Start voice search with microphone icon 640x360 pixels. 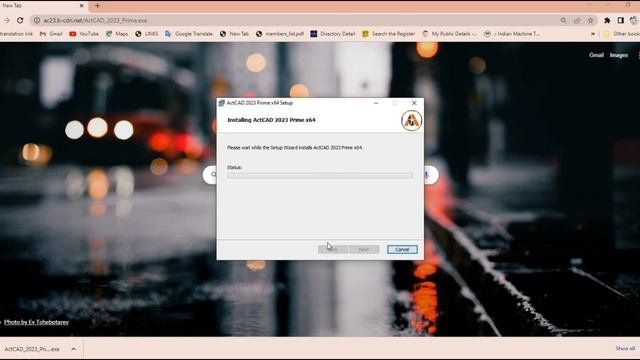[x=427, y=175]
